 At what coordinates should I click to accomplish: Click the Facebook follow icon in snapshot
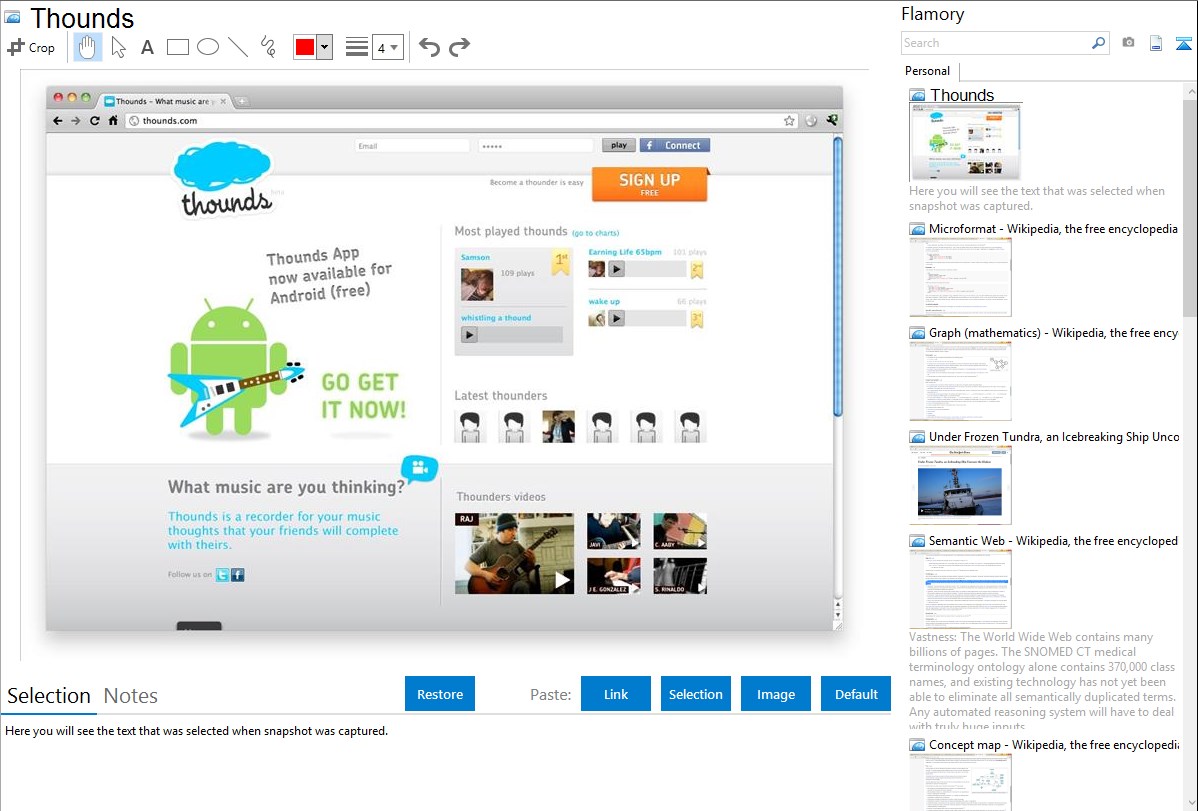[238, 575]
